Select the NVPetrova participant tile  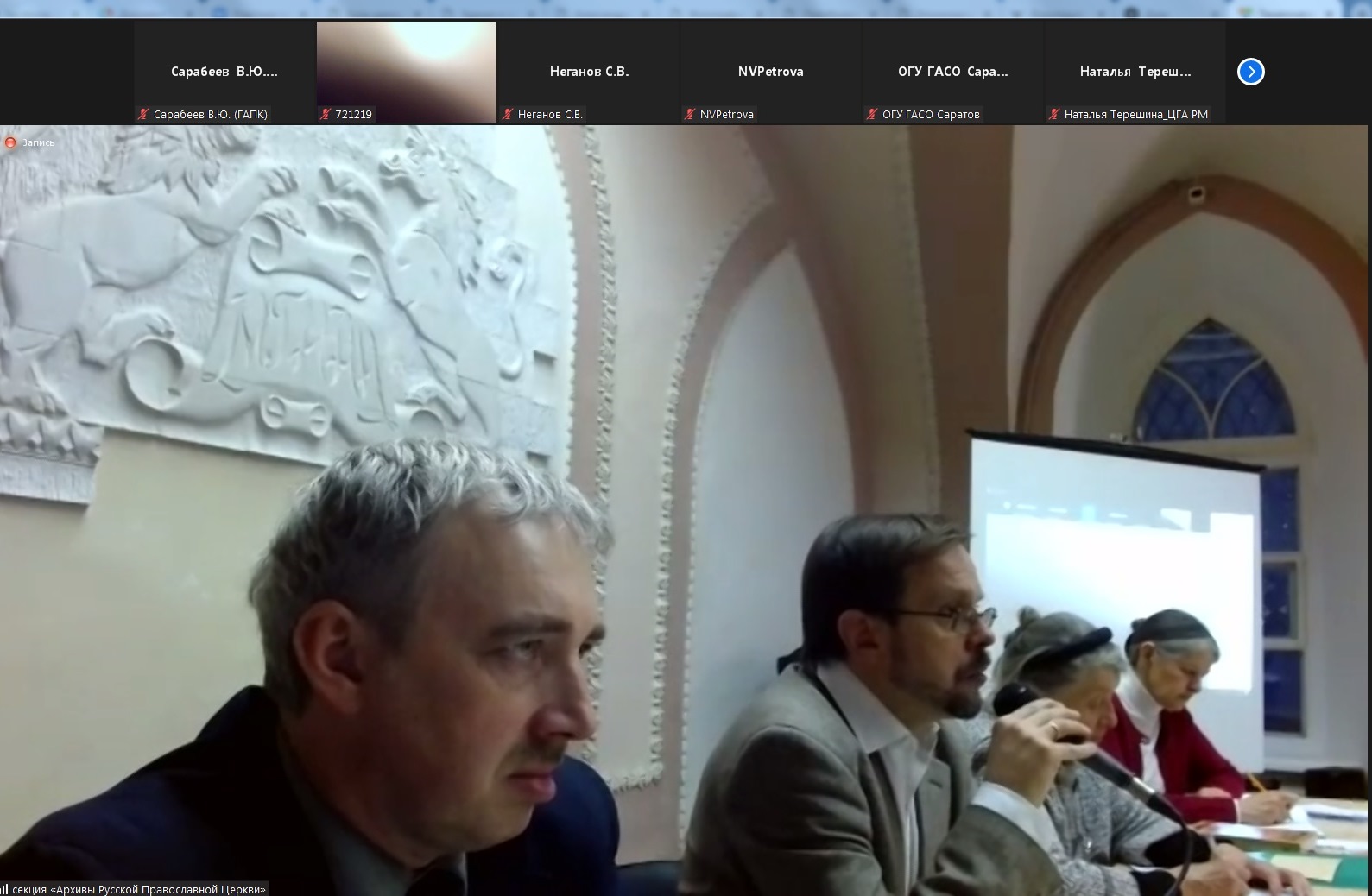click(x=770, y=72)
